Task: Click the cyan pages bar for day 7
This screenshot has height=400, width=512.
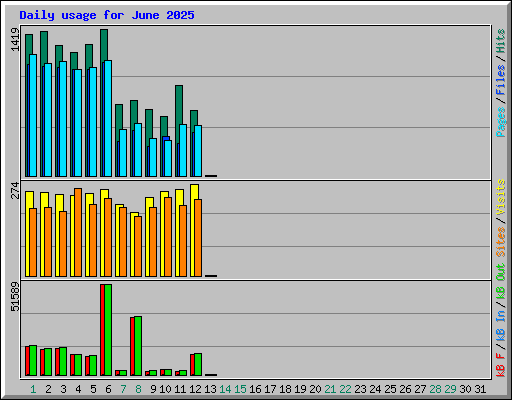Action: pyautogui.click(x=123, y=153)
